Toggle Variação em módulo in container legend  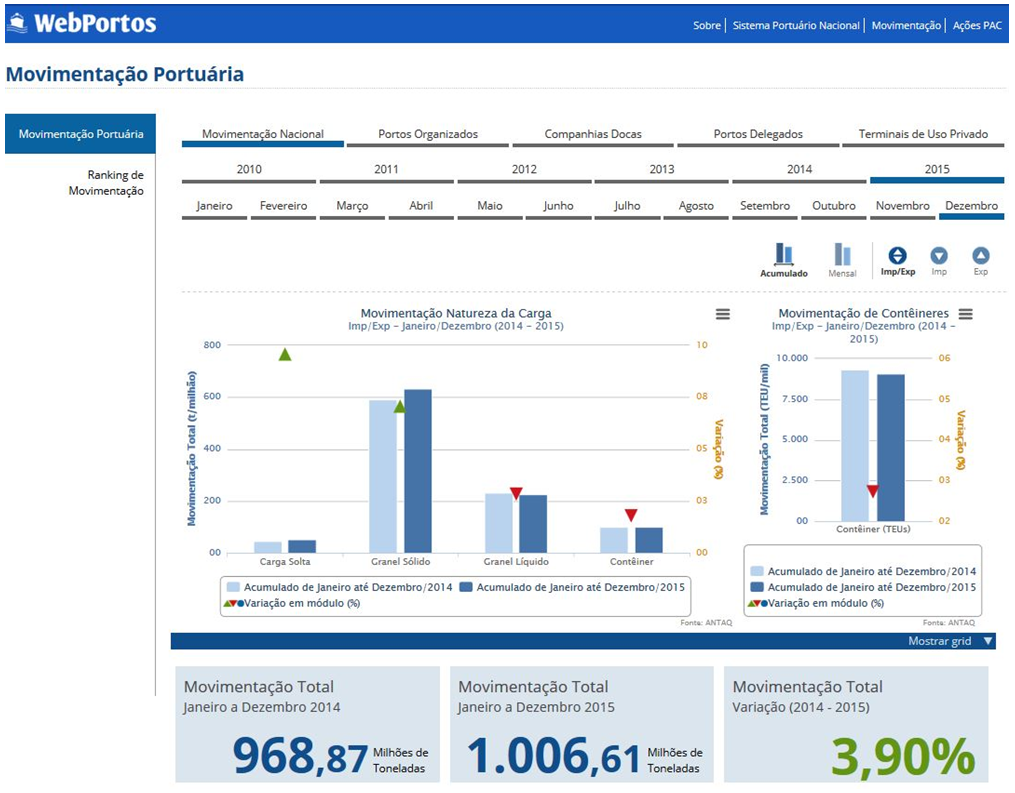[x=814, y=603]
